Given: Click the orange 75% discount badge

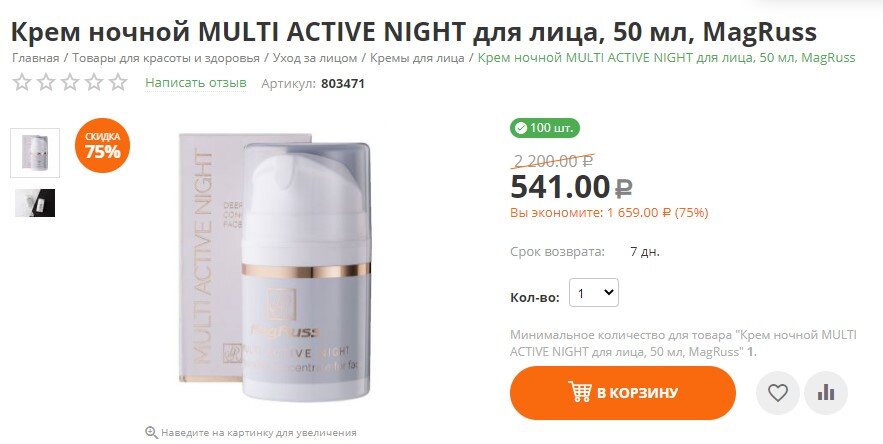Looking at the screenshot, I should coord(102,146).
